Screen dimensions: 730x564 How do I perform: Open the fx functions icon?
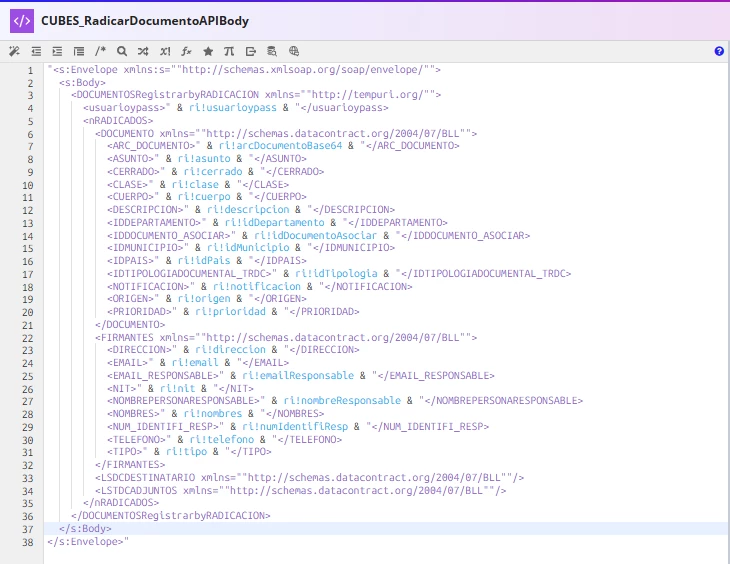pos(186,51)
